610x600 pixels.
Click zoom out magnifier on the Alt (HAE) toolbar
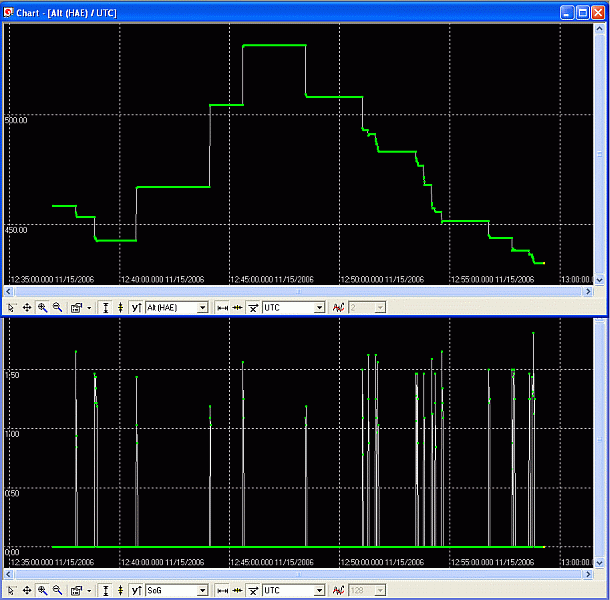(x=57, y=308)
